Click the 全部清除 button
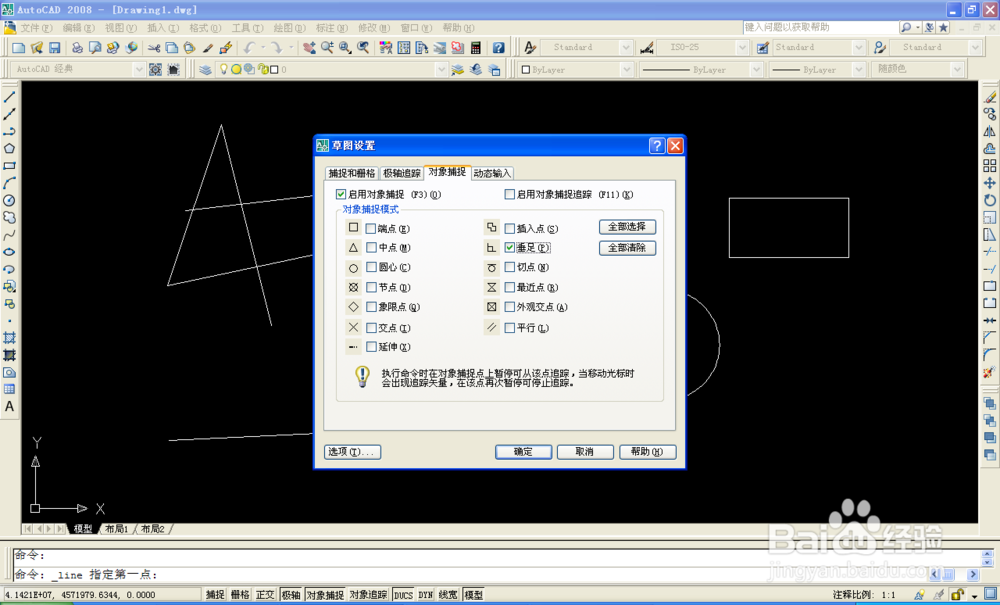The height and width of the screenshot is (605, 1000). (x=628, y=248)
